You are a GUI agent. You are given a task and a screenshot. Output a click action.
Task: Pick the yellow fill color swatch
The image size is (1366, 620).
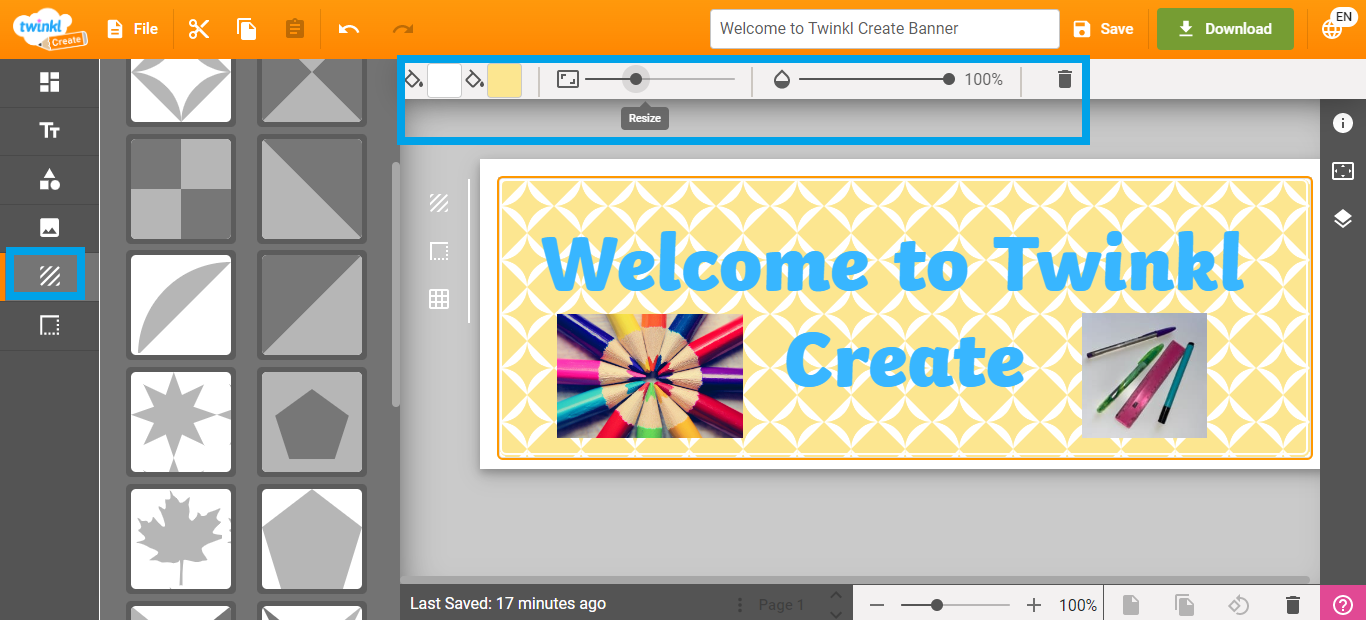click(x=504, y=80)
